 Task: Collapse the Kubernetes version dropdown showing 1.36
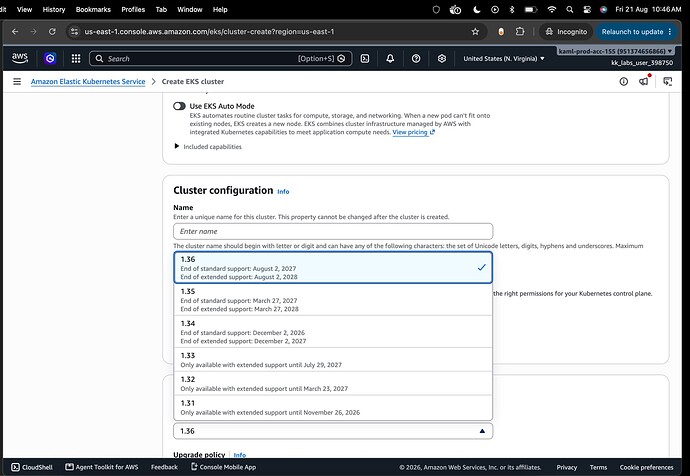click(333, 431)
